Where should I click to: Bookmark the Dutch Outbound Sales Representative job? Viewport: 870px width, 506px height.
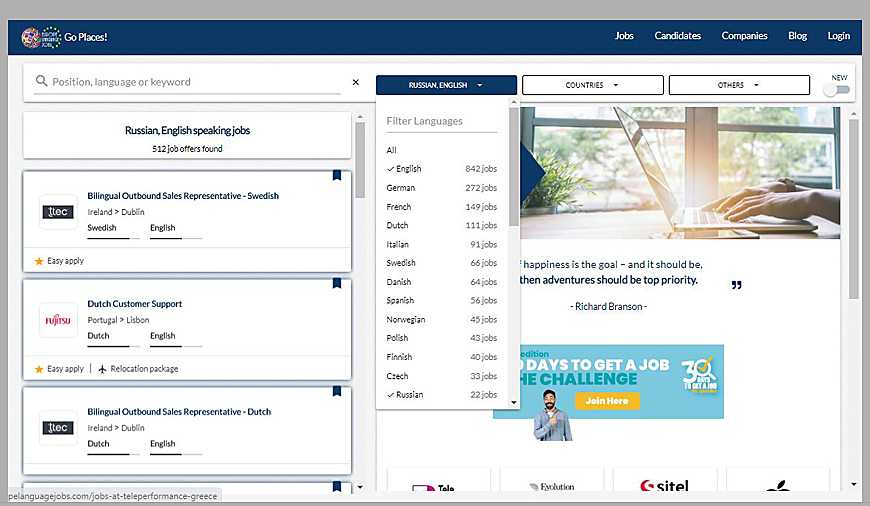click(337, 392)
